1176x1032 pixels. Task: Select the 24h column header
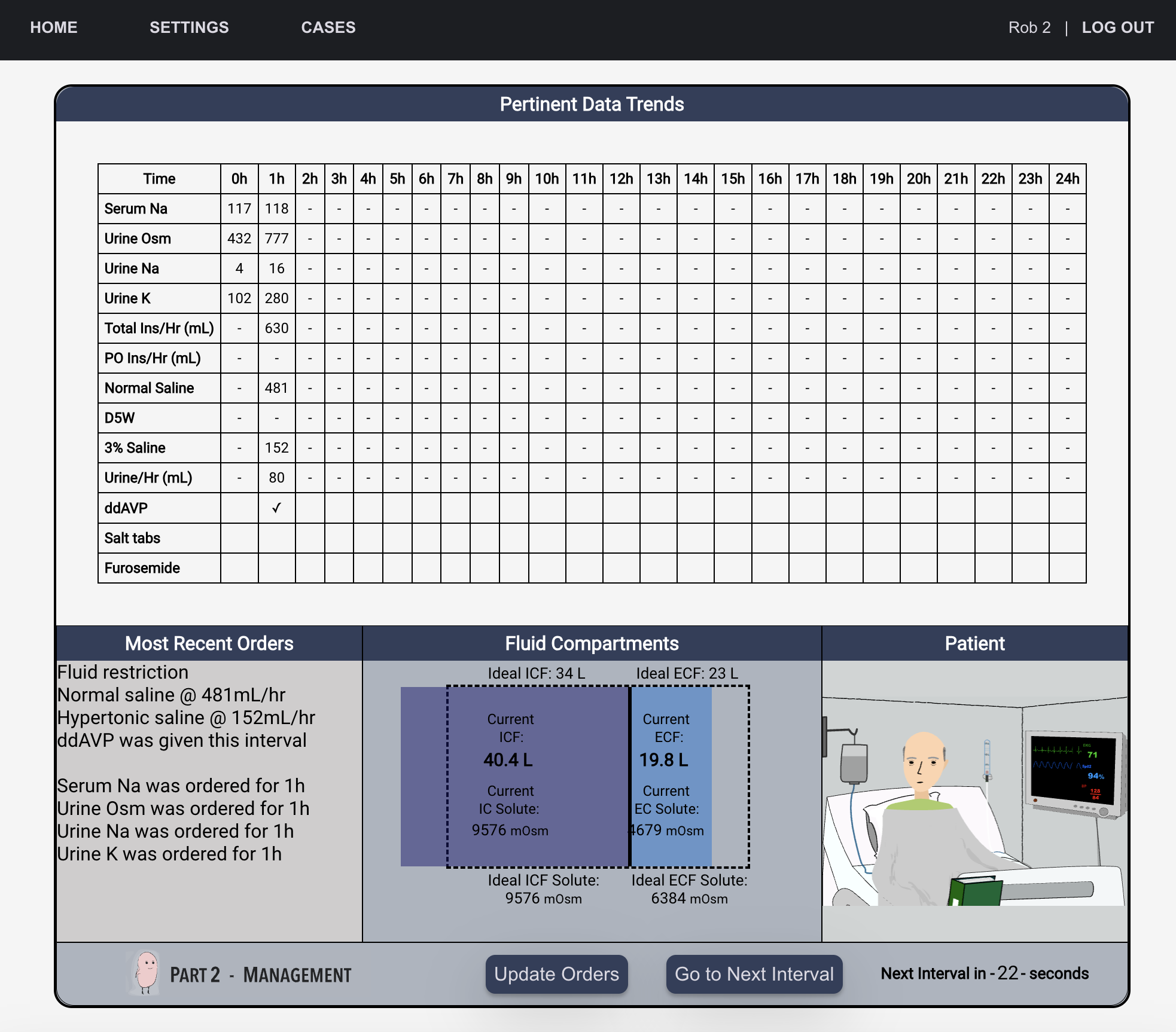click(x=1068, y=178)
